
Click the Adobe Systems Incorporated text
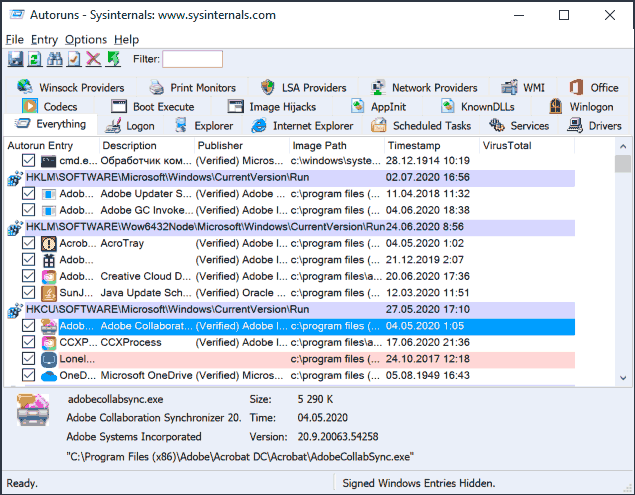point(134,437)
